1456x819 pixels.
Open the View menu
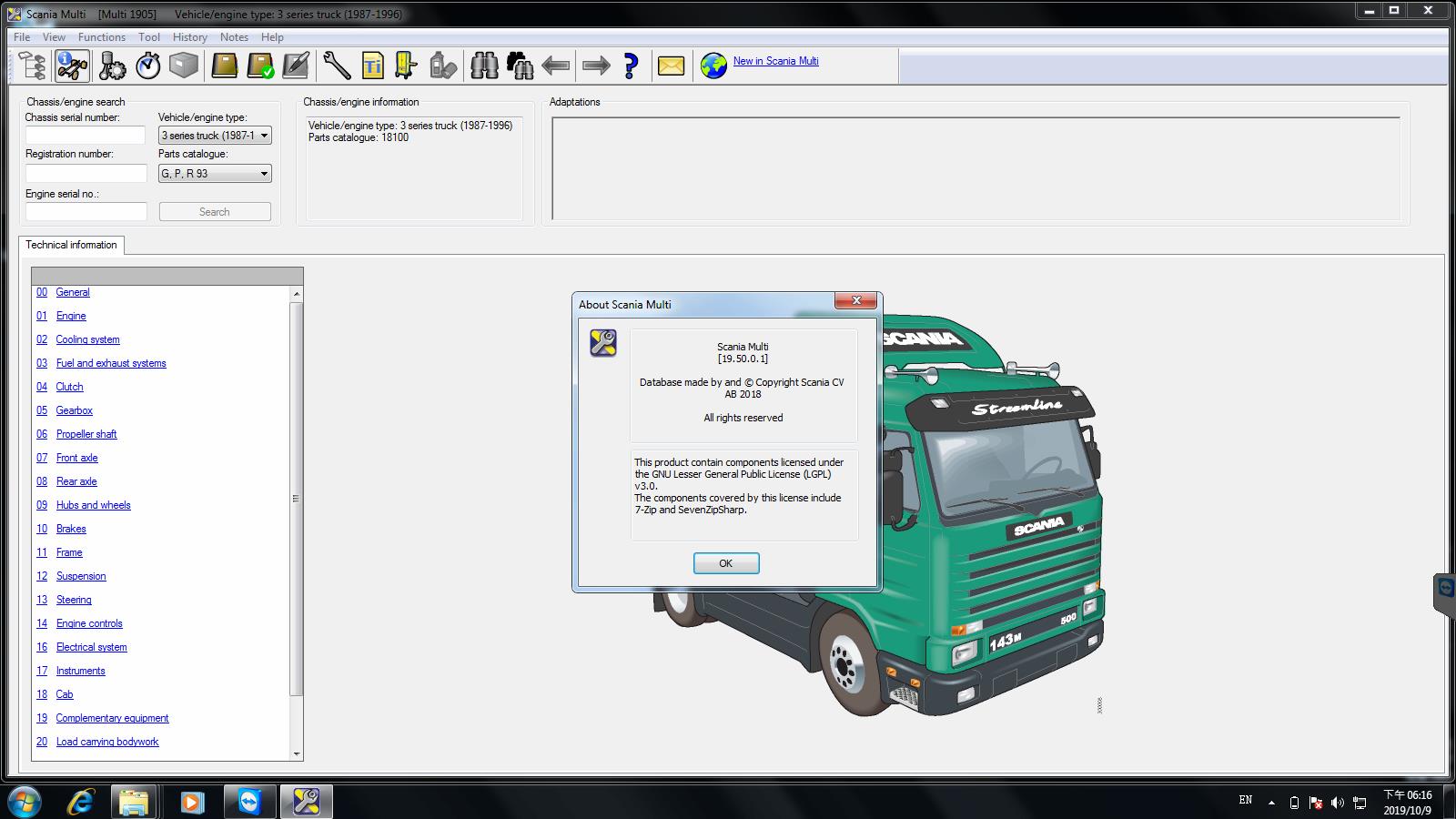pos(54,37)
